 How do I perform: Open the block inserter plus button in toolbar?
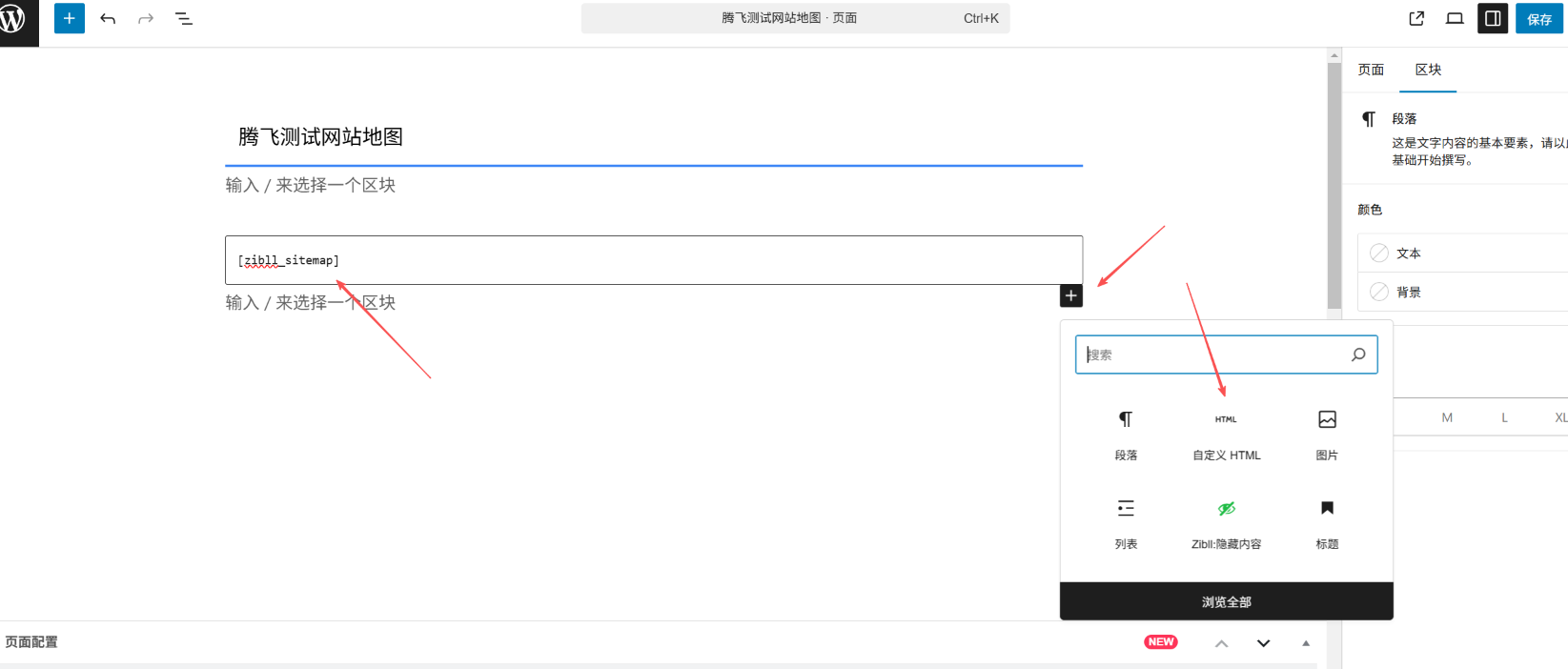(69, 18)
